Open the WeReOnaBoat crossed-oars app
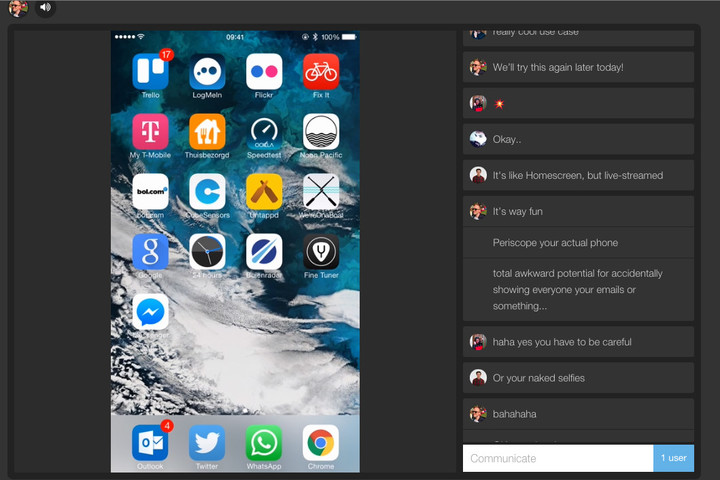Viewport: 720px width, 480px height. pyautogui.click(x=321, y=192)
